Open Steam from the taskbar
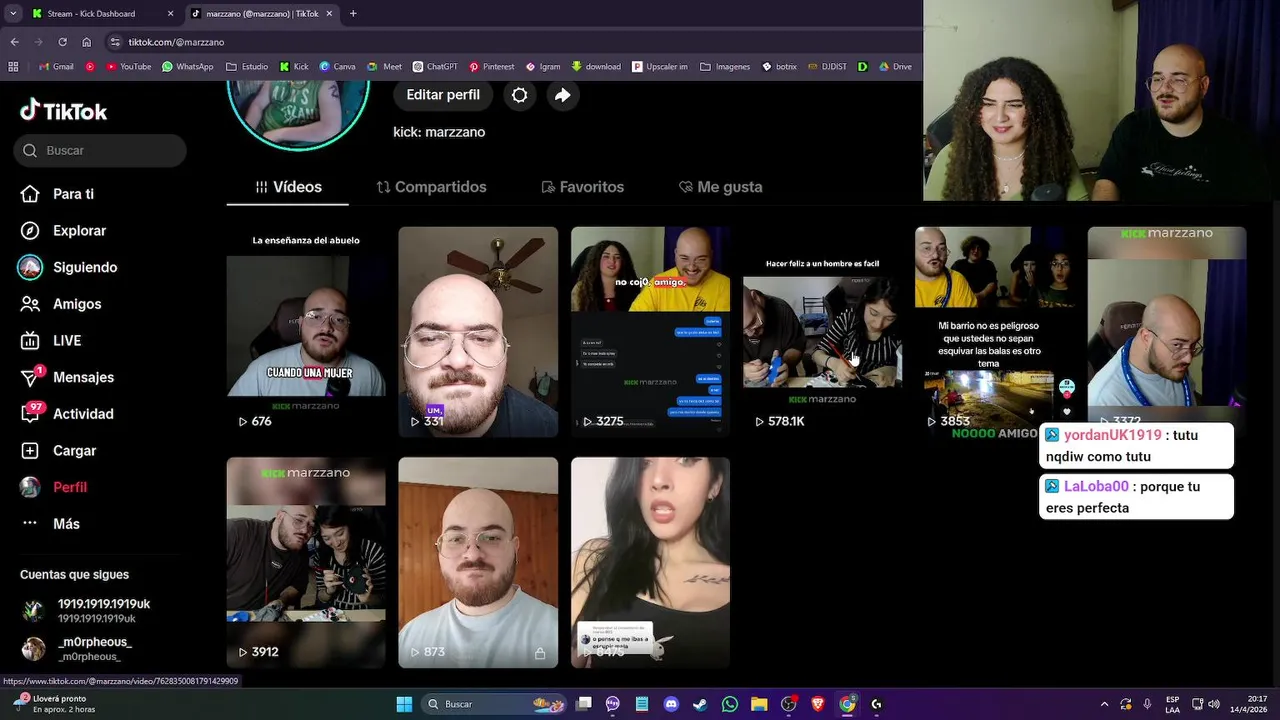 click(700, 704)
